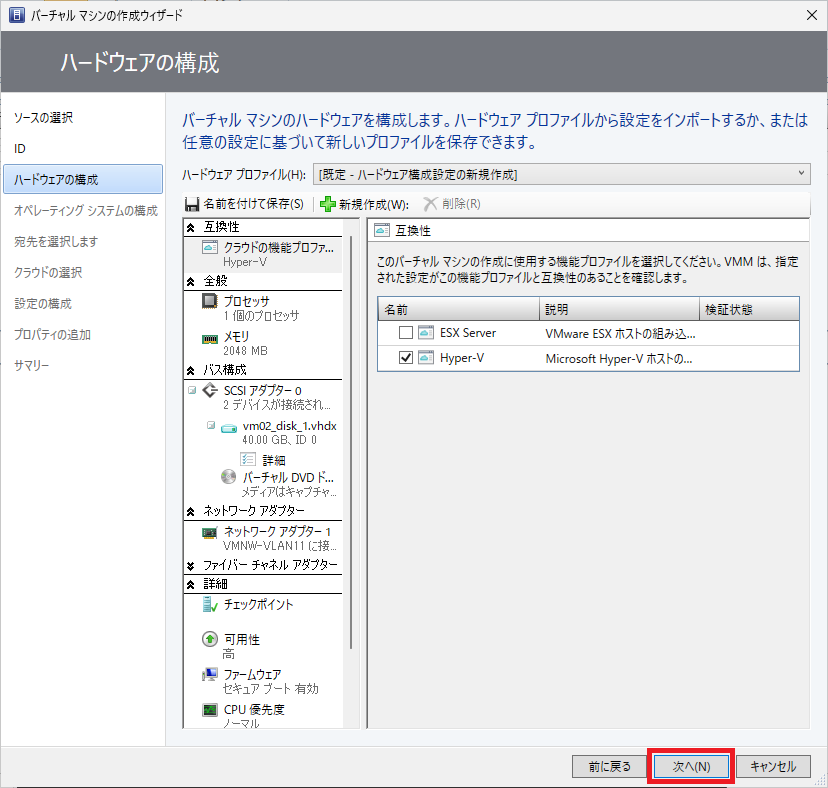Click the CPU priority icon
The height and width of the screenshot is (788, 828).
[210, 709]
